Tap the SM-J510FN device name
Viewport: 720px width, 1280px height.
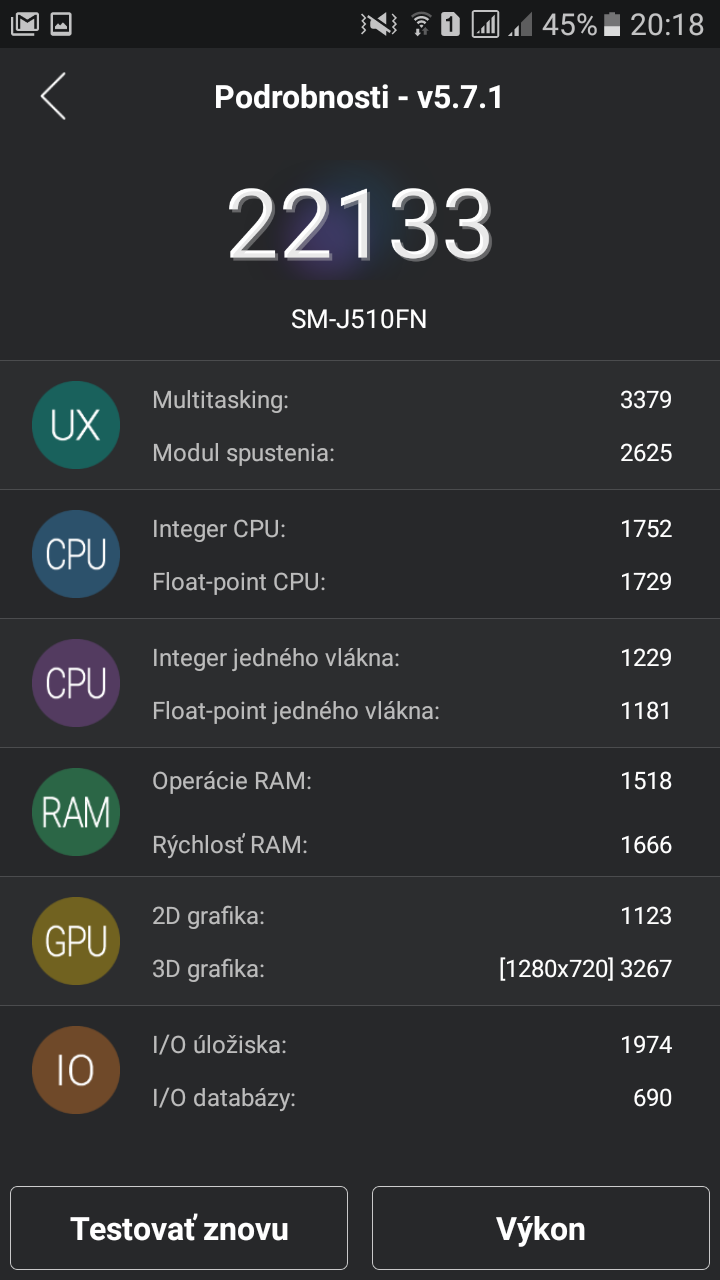point(359,320)
